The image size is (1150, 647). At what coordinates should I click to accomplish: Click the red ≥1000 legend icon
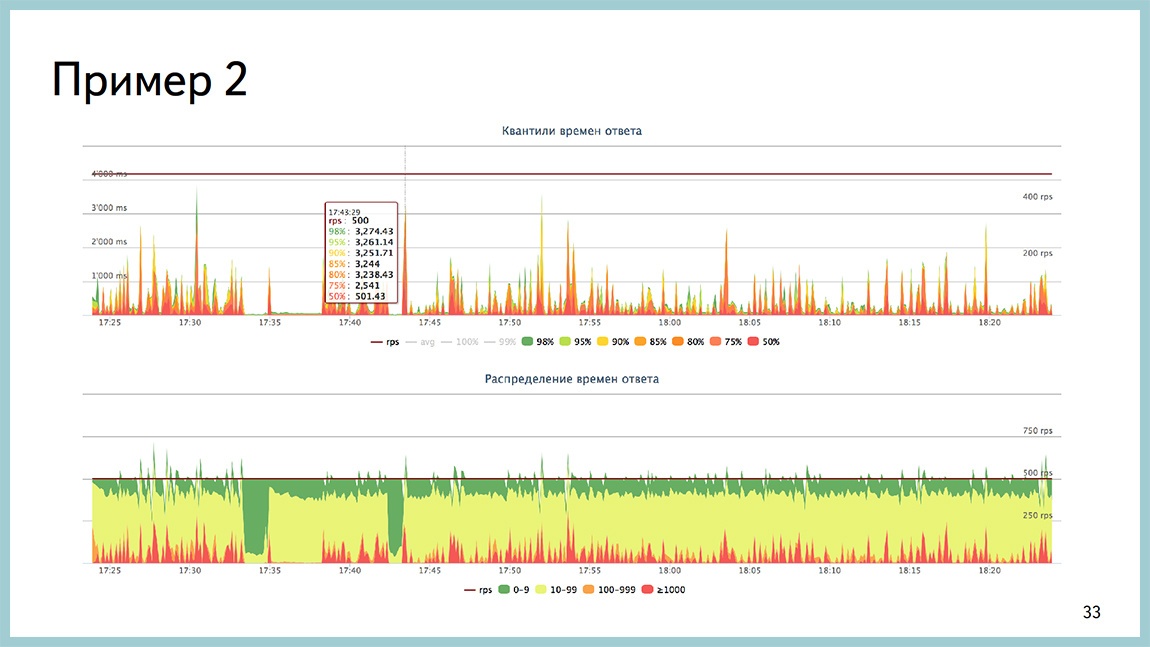tap(646, 590)
